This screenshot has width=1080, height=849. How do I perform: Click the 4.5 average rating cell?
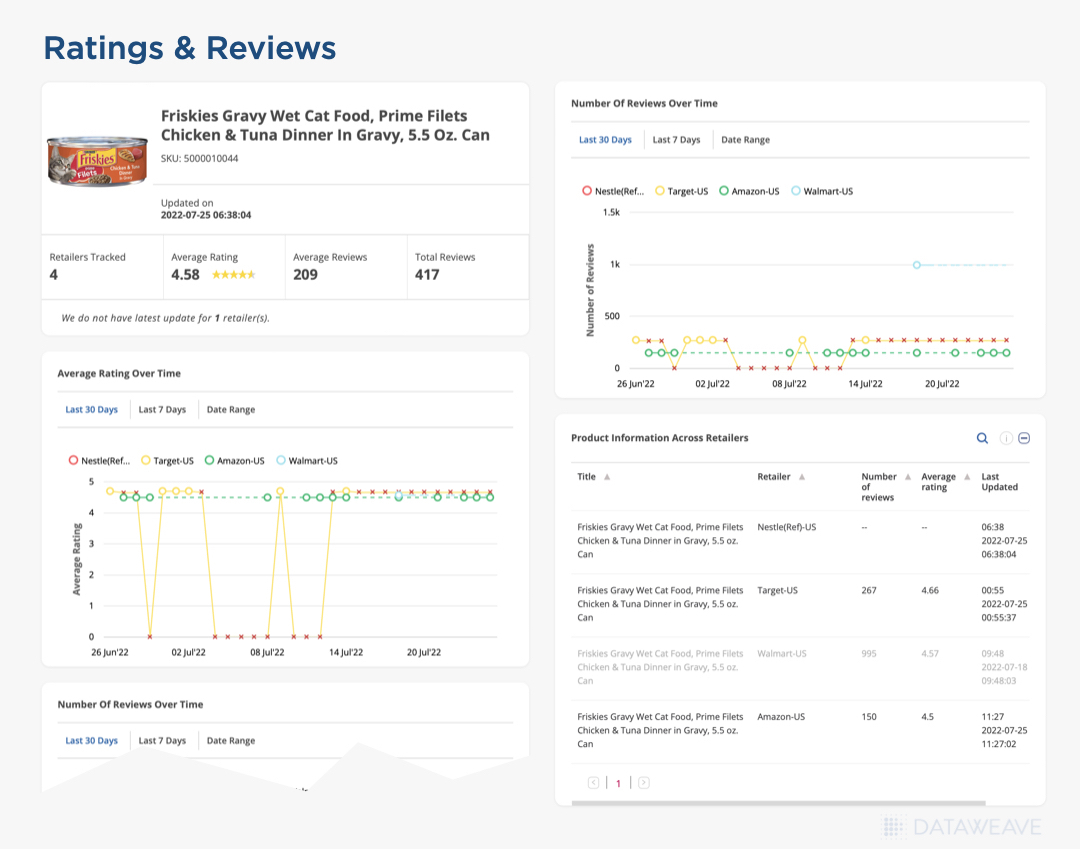928,717
